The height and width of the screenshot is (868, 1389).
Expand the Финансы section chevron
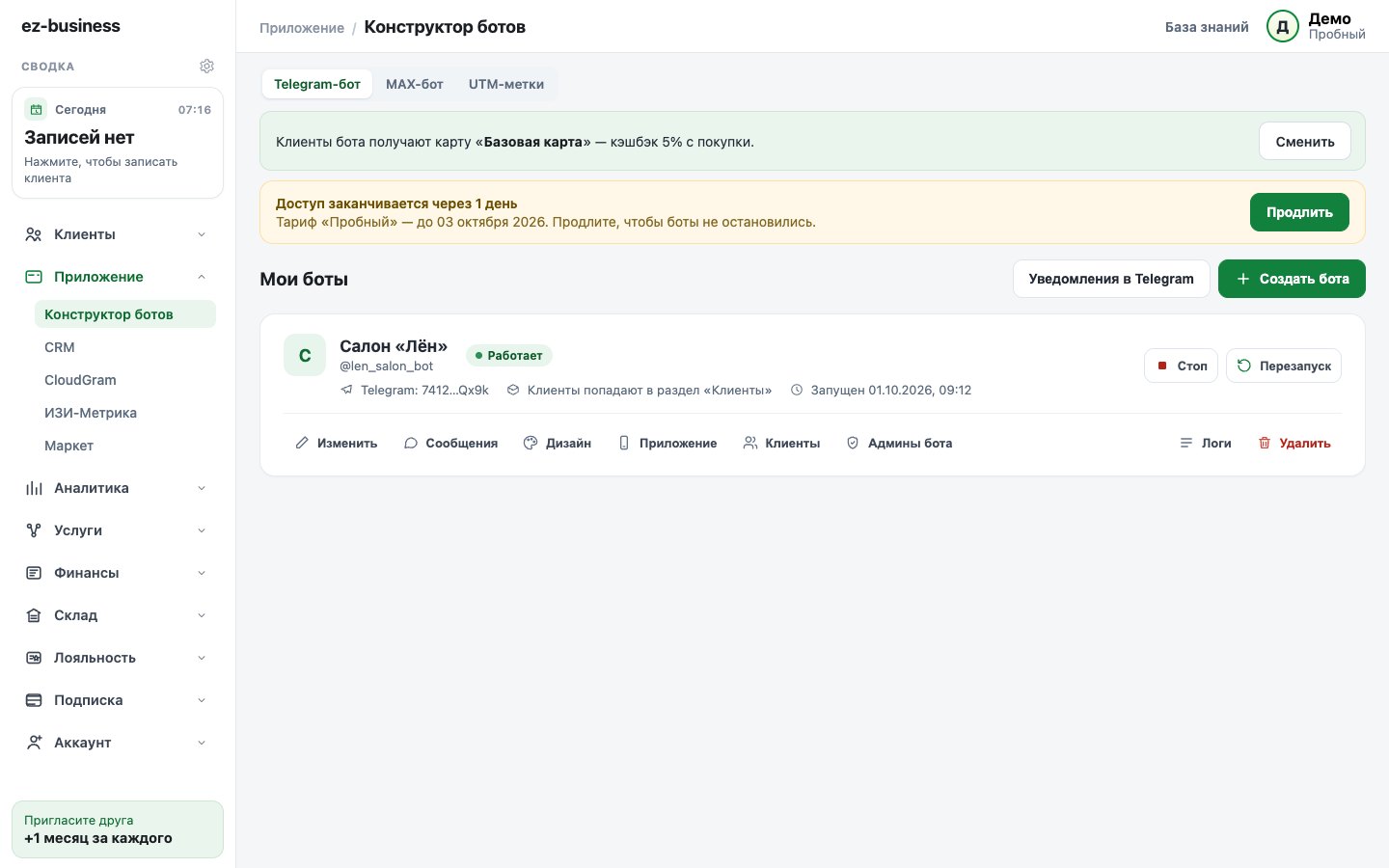tap(202, 573)
